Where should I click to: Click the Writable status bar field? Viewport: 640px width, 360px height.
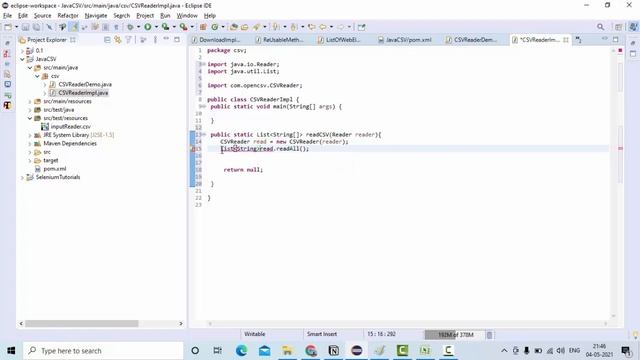click(x=255, y=334)
